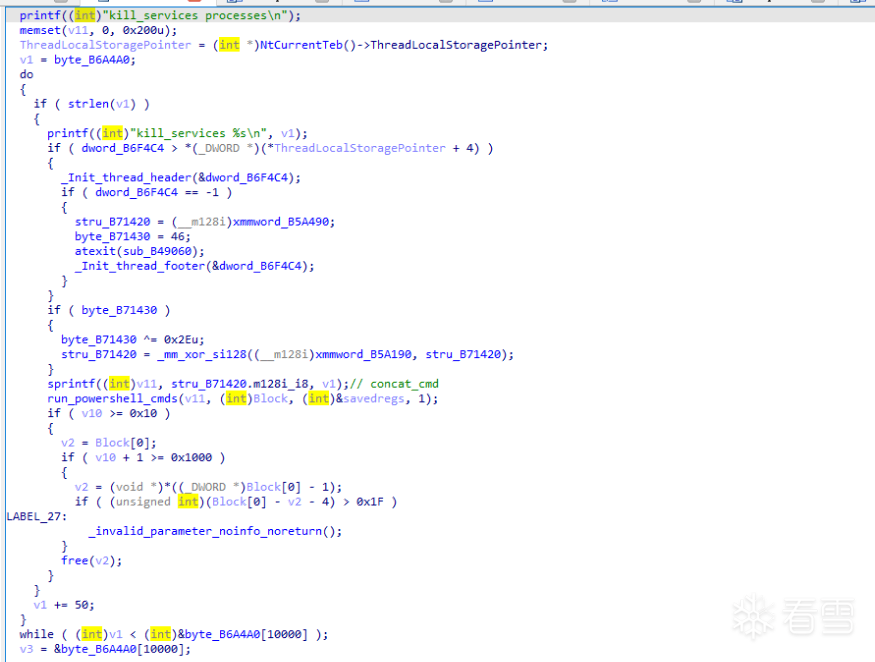Click _invalid_parameter_noinfo_noreturn call

[x=205, y=531]
